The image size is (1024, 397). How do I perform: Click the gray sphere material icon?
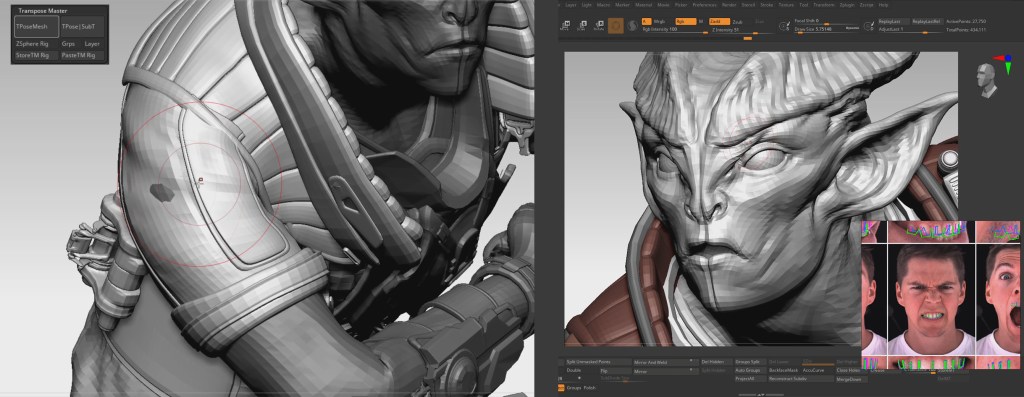coord(633,26)
